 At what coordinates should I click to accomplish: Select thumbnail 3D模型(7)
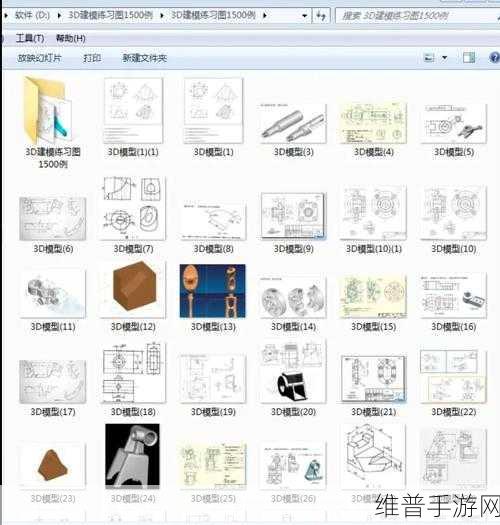(x=133, y=208)
